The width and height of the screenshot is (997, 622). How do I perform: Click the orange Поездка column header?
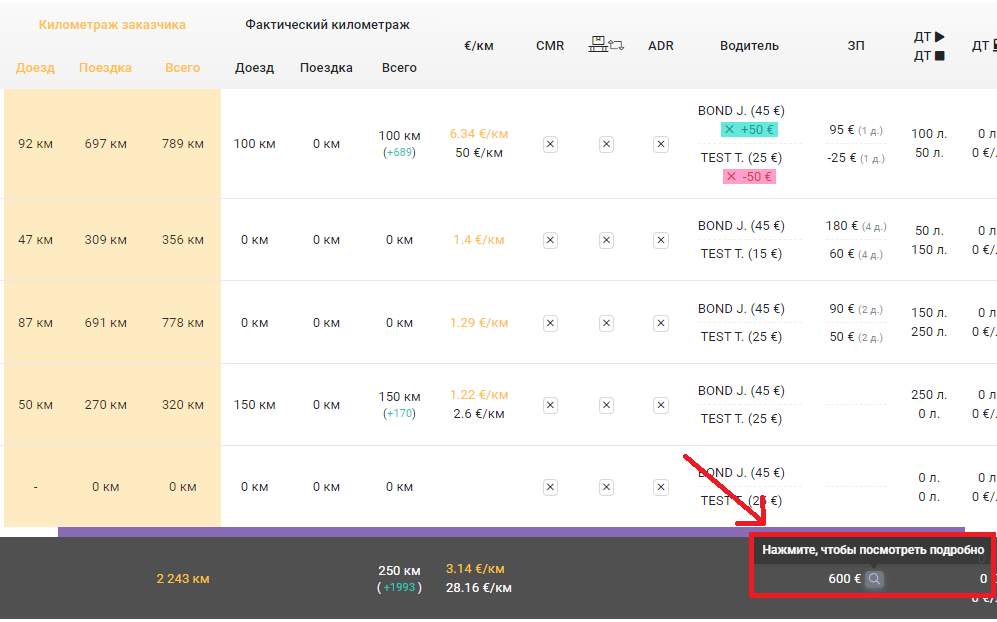106,67
